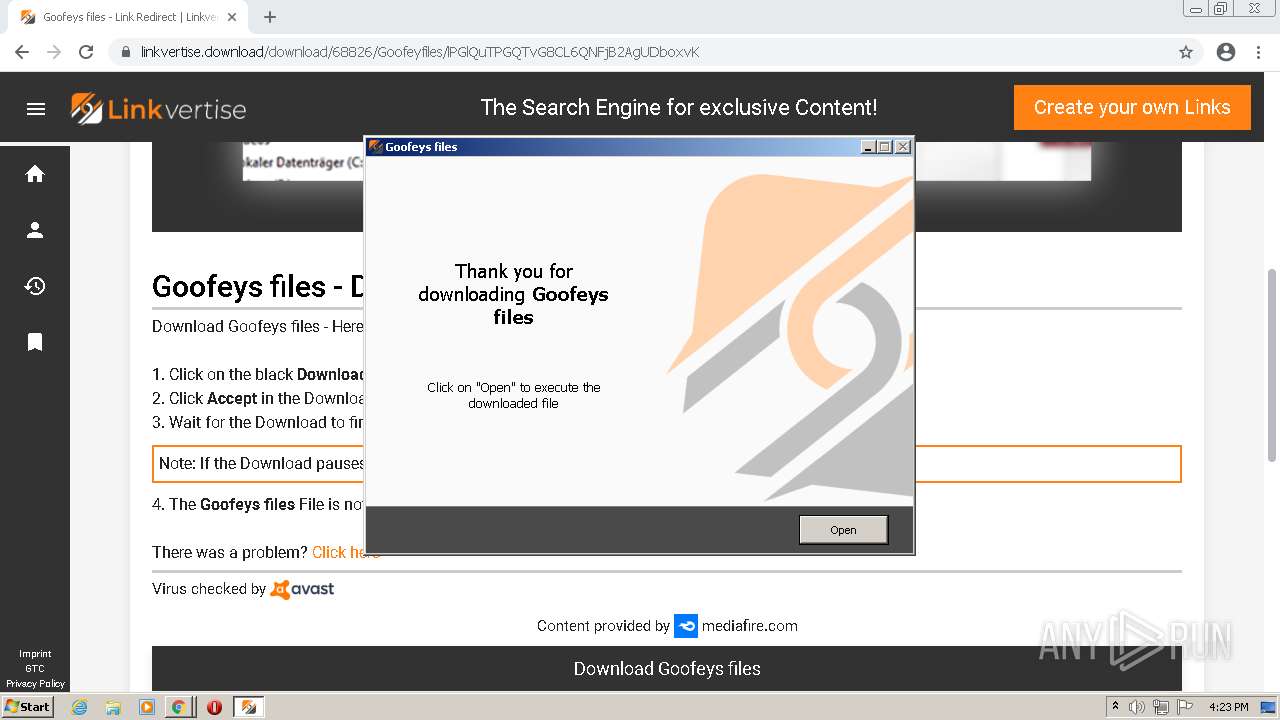Open the hamburger menu in Linkvertise header
The width and height of the screenshot is (1280, 720).
pyautogui.click(x=36, y=109)
